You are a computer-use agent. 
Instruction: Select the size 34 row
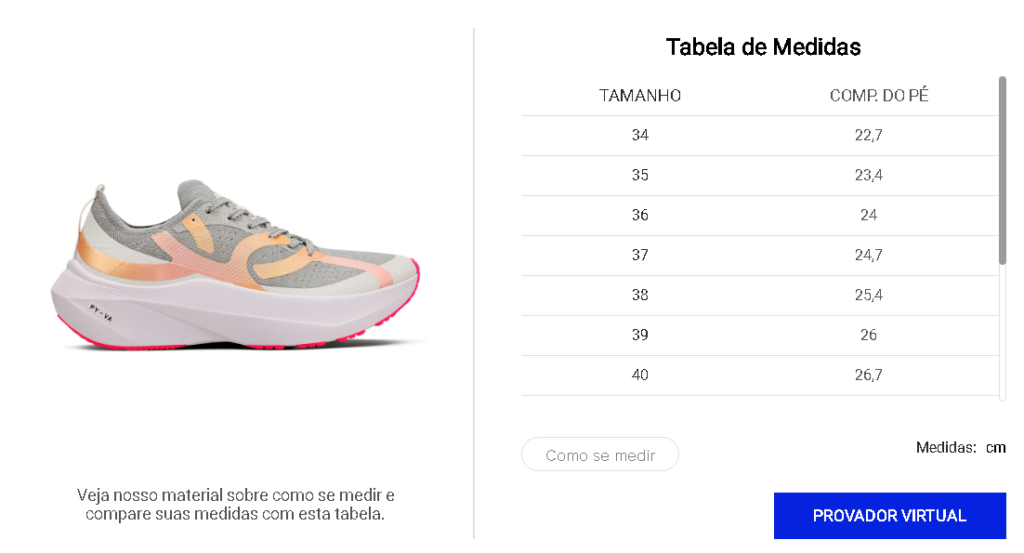(x=760, y=136)
